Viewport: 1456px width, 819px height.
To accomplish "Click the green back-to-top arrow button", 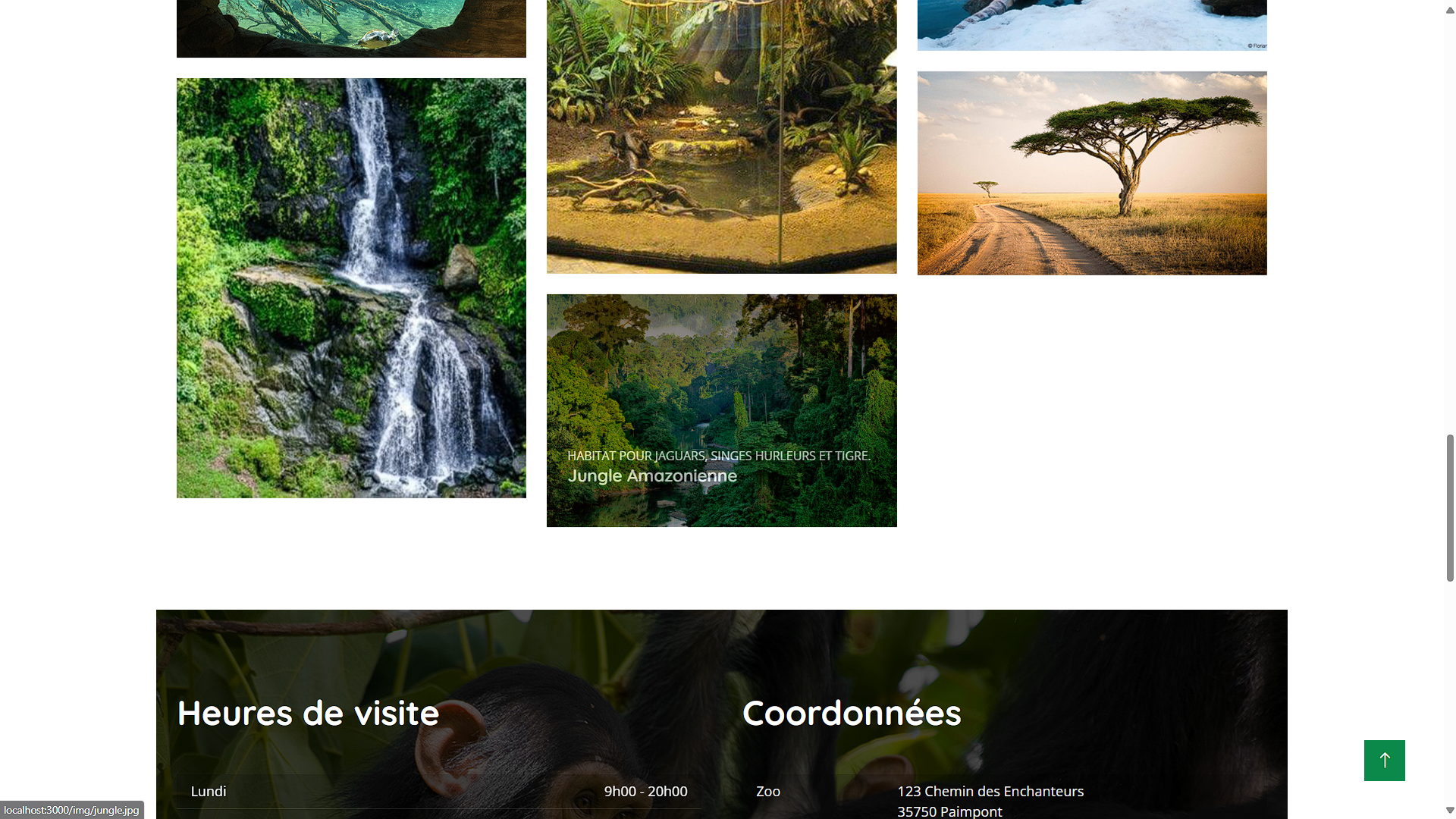I will click(x=1384, y=760).
